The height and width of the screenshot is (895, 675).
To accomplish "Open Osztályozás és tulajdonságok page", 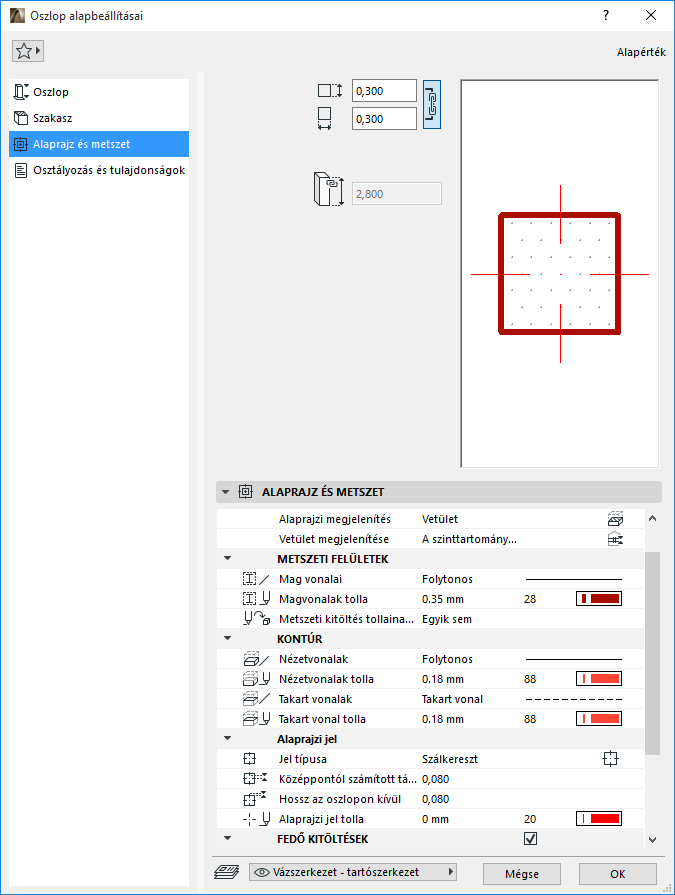I will pyautogui.click(x=99, y=170).
